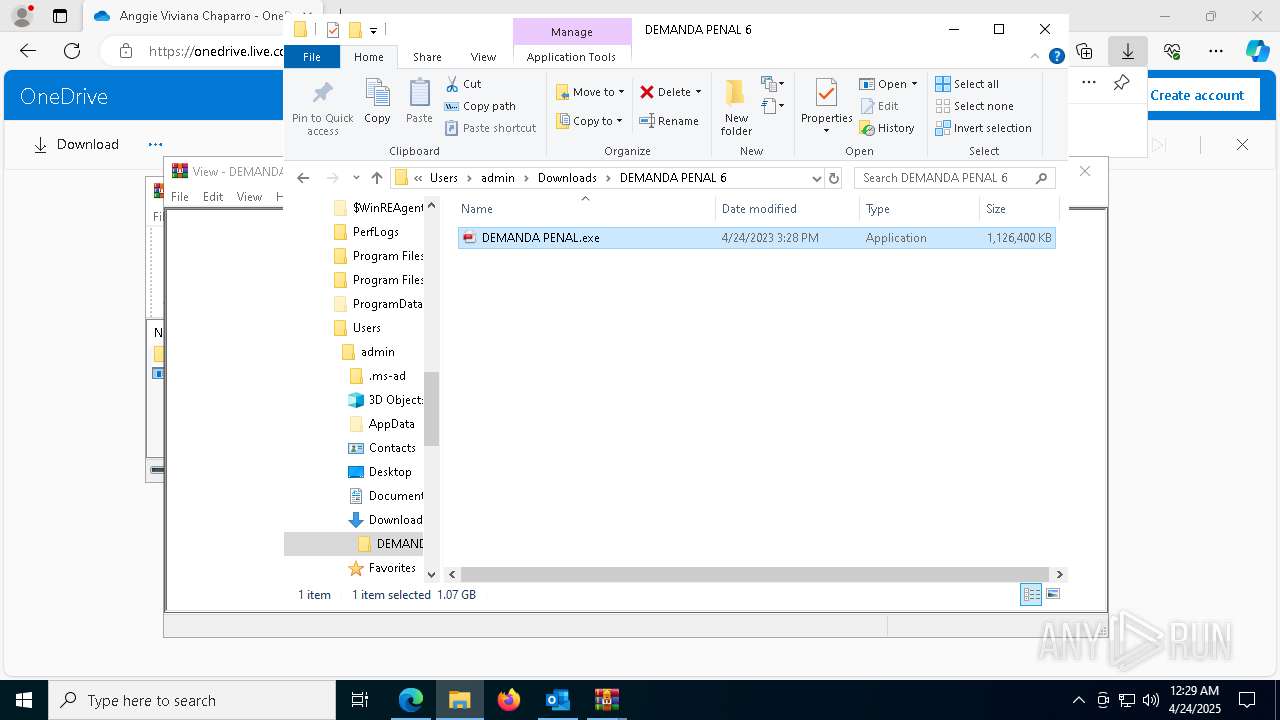Open OneDrive more options ellipsis
This screenshot has width=1280, height=720.
point(155,145)
